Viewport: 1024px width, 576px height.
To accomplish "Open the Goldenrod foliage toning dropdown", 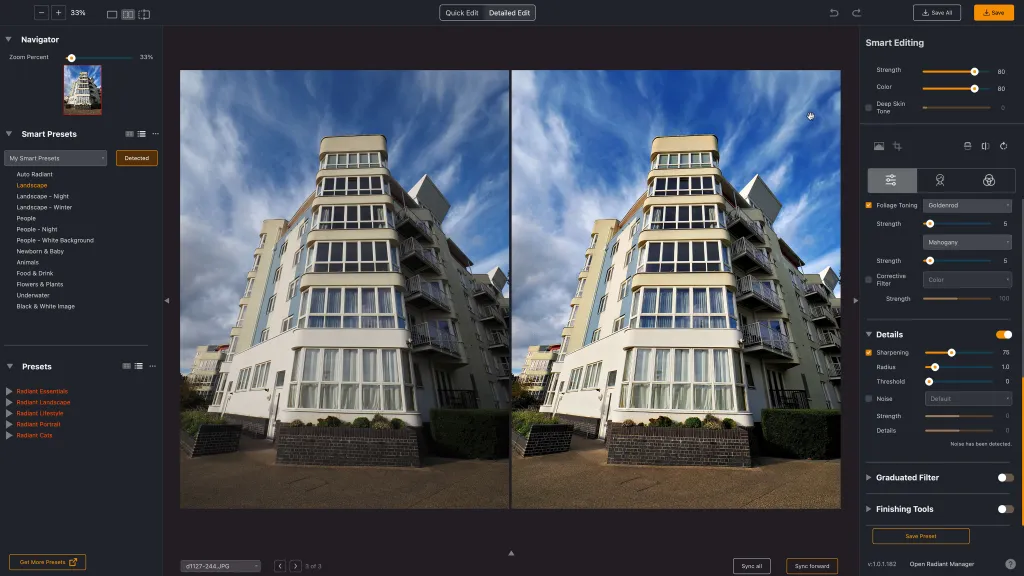I will pos(968,205).
